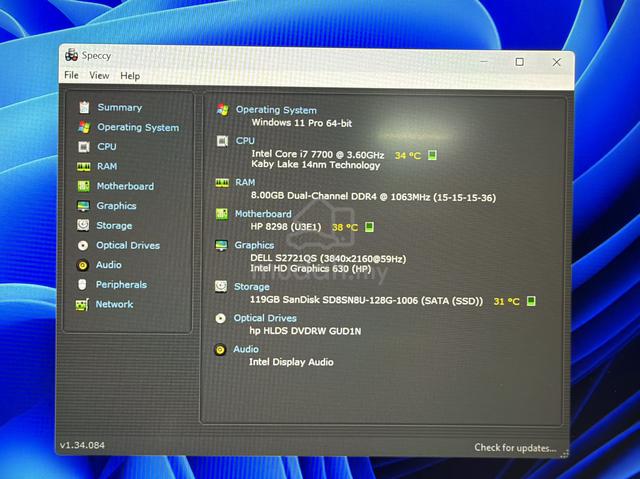
Task: Open Audio heading link in summary
Action: [x=246, y=349]
